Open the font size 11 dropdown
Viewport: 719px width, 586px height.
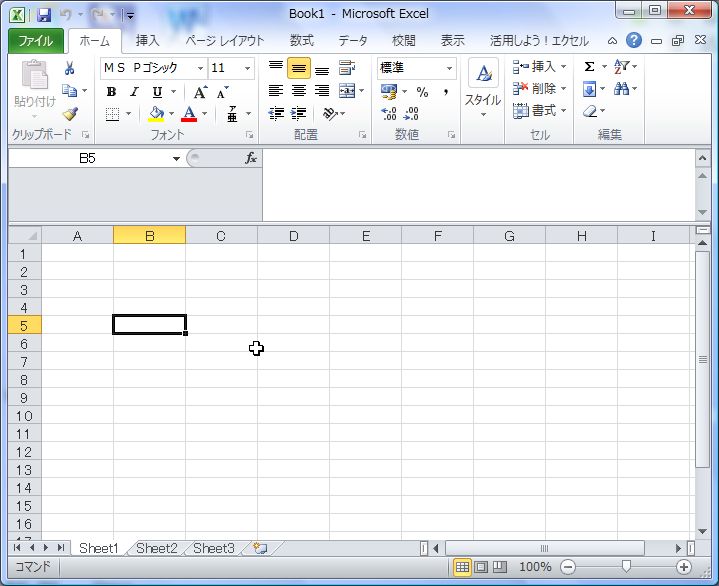(248, 68)
